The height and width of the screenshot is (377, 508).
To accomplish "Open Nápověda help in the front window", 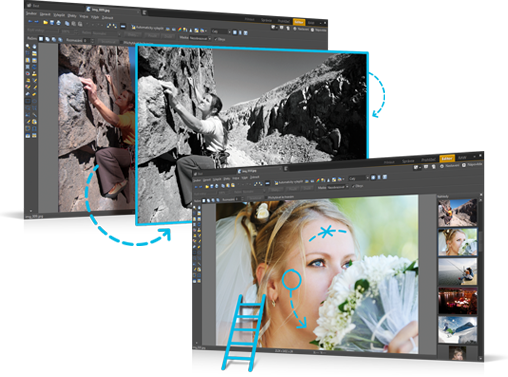I will click(x=472, y=165).
